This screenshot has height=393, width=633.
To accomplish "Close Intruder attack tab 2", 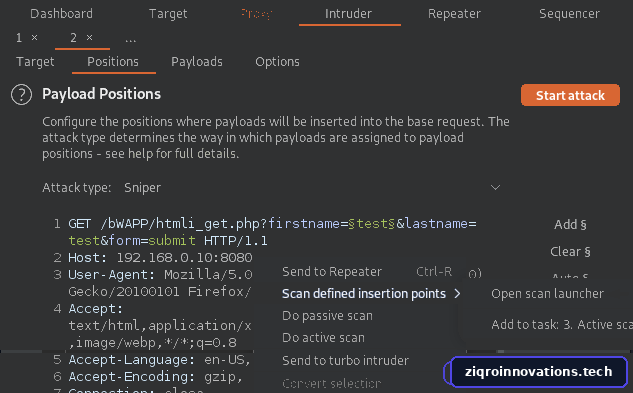I will click(x=89, y=38).
